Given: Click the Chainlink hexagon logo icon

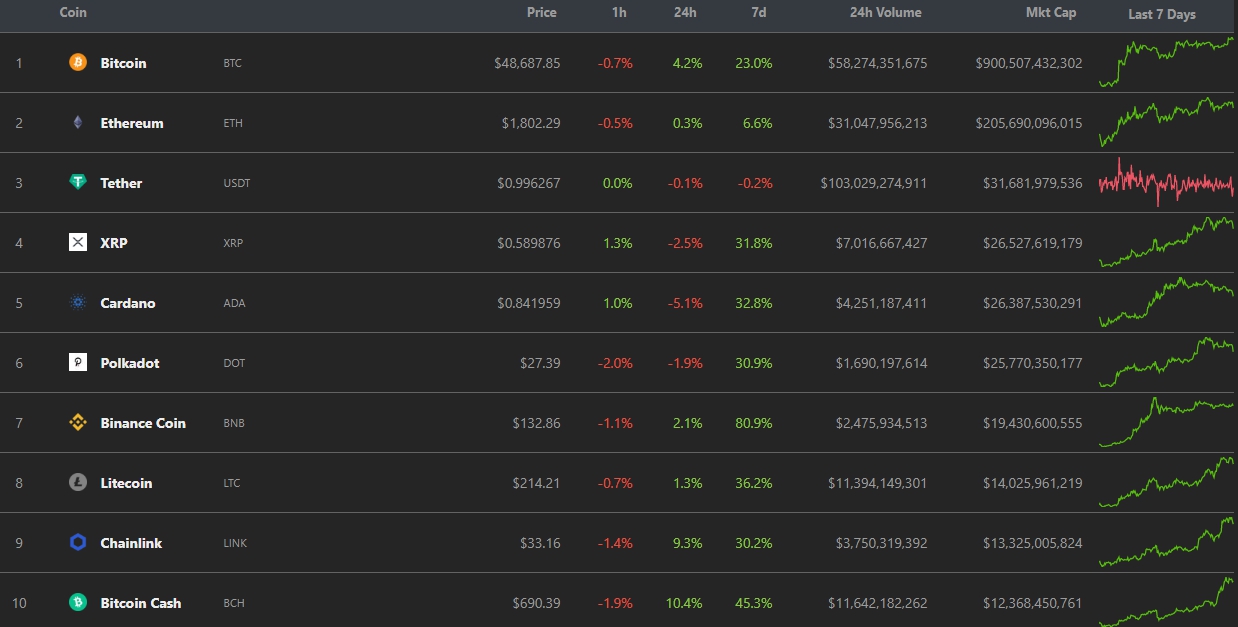Looking at the screenshot, I should point(78,543).
